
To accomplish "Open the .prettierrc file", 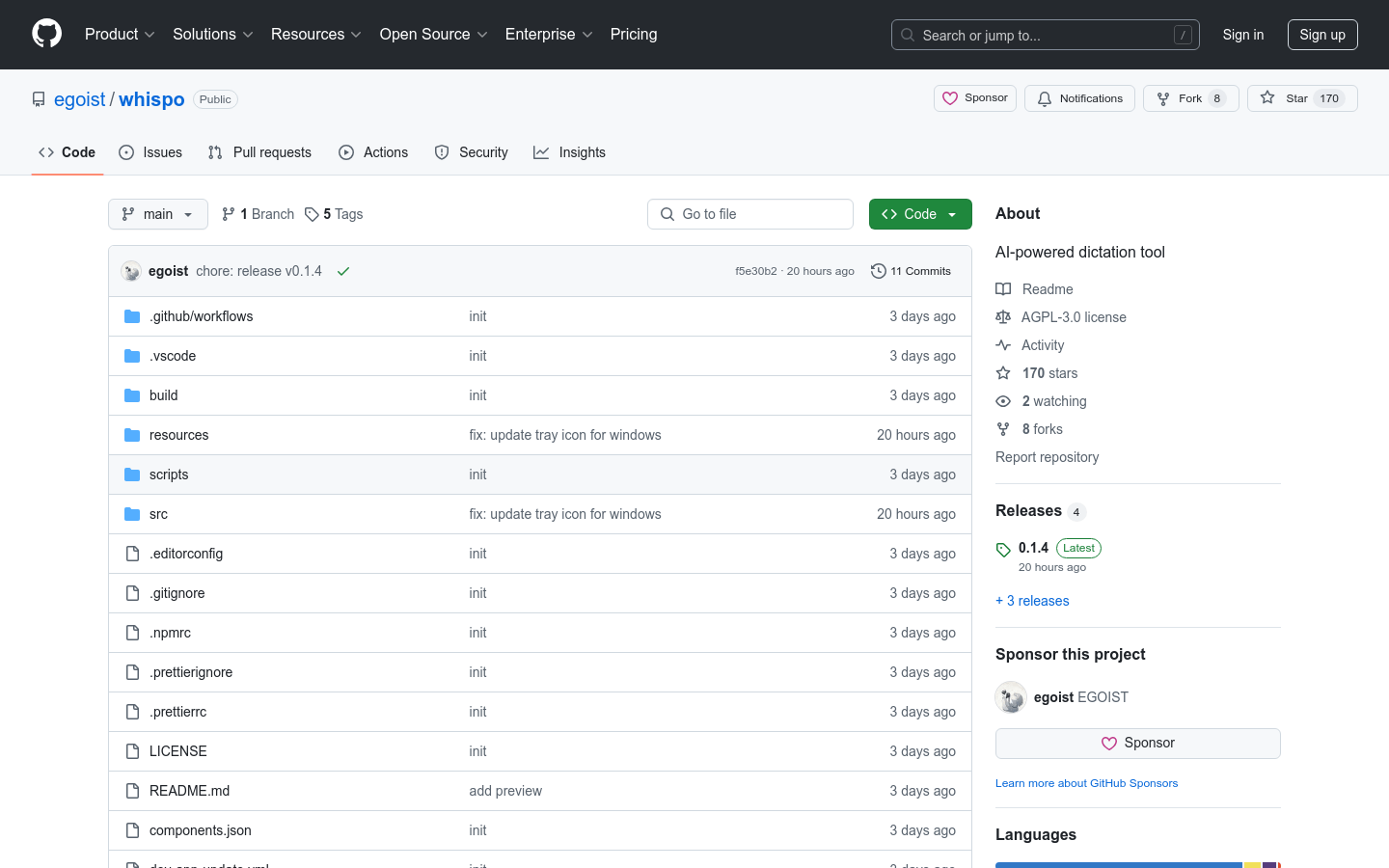I will tap(178, 712).
